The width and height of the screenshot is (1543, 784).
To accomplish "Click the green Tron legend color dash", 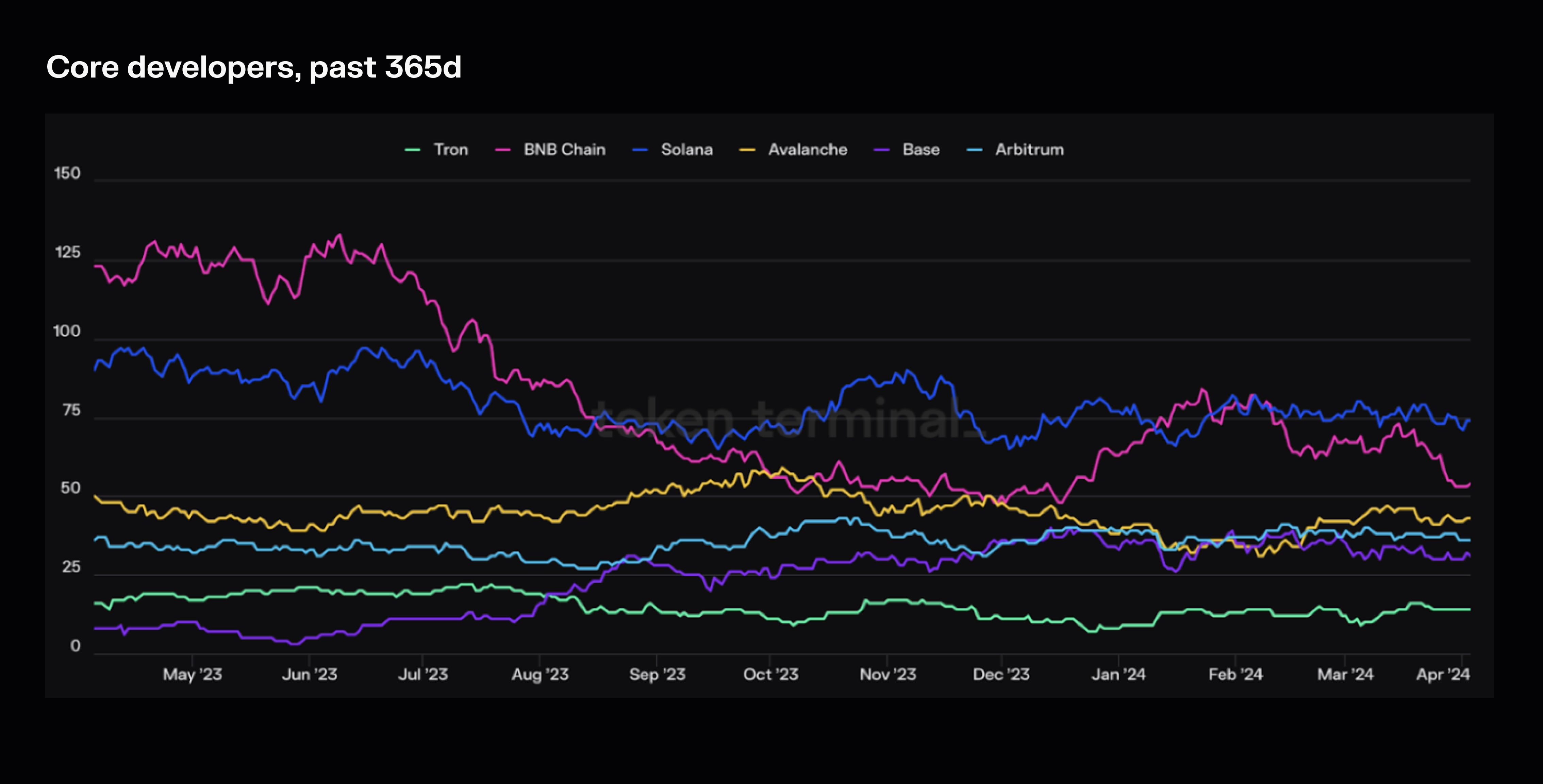I will click(413, 150).
